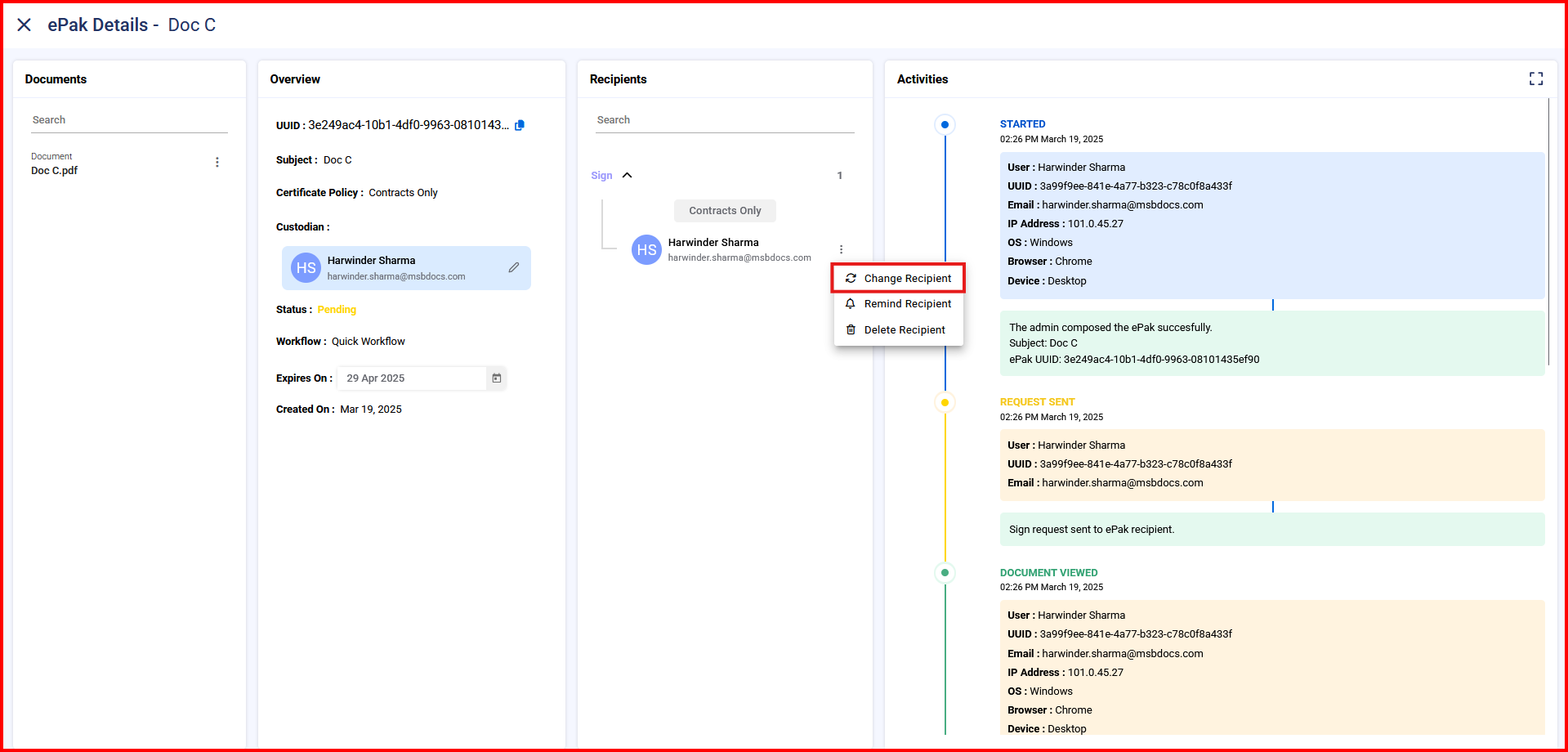1568x752 pixels.
Task: Click the HS custodian avatar in Overview
Action: pos(306,268)
